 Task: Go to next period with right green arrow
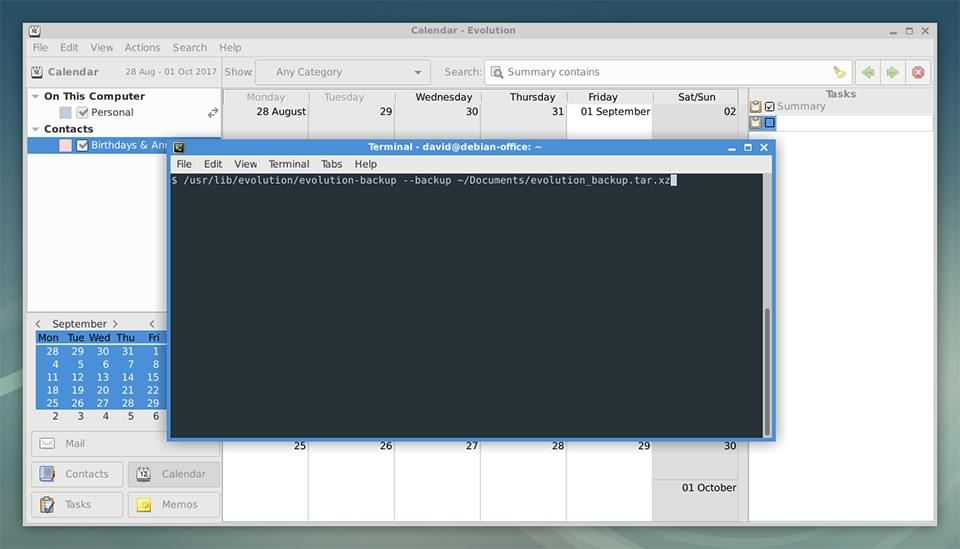point(893,72)
